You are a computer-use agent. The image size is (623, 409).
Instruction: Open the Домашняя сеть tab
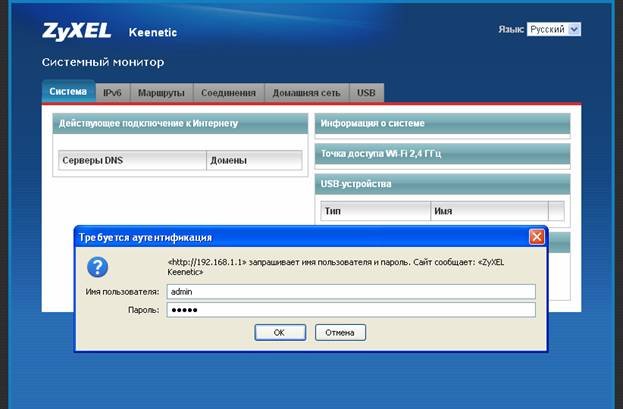(305, 92)
